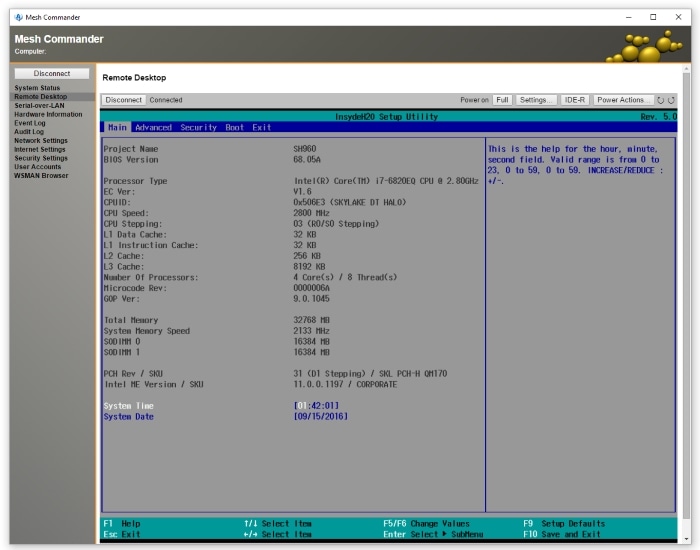Image resolution: width=700 pixels, height=550 pixels.
Task: Click the Power on status text
Action: [474, 100]
